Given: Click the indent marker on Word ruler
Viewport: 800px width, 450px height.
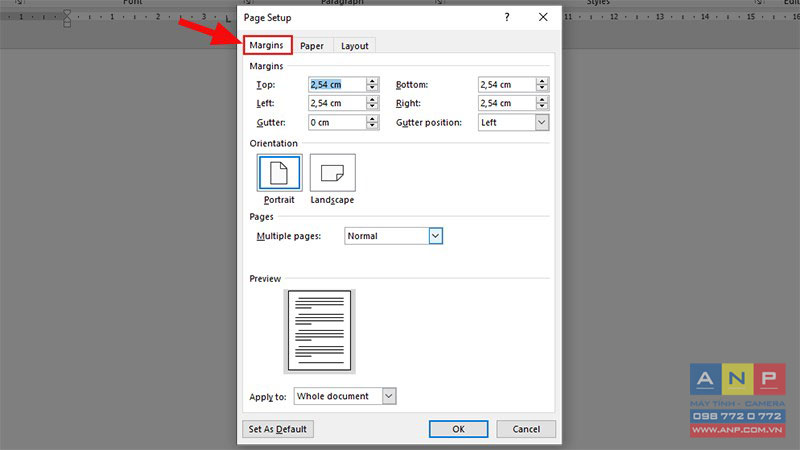Looking at the screenshot, I should pyautogui.click(x=67, y=18).
